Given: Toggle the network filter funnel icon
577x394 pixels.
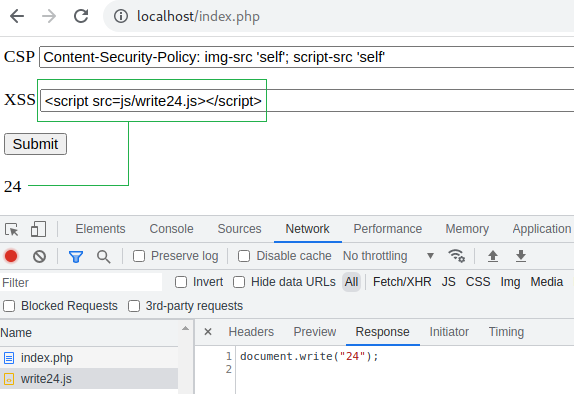Looking at the screenshot, I should click(x=76, y=256).
